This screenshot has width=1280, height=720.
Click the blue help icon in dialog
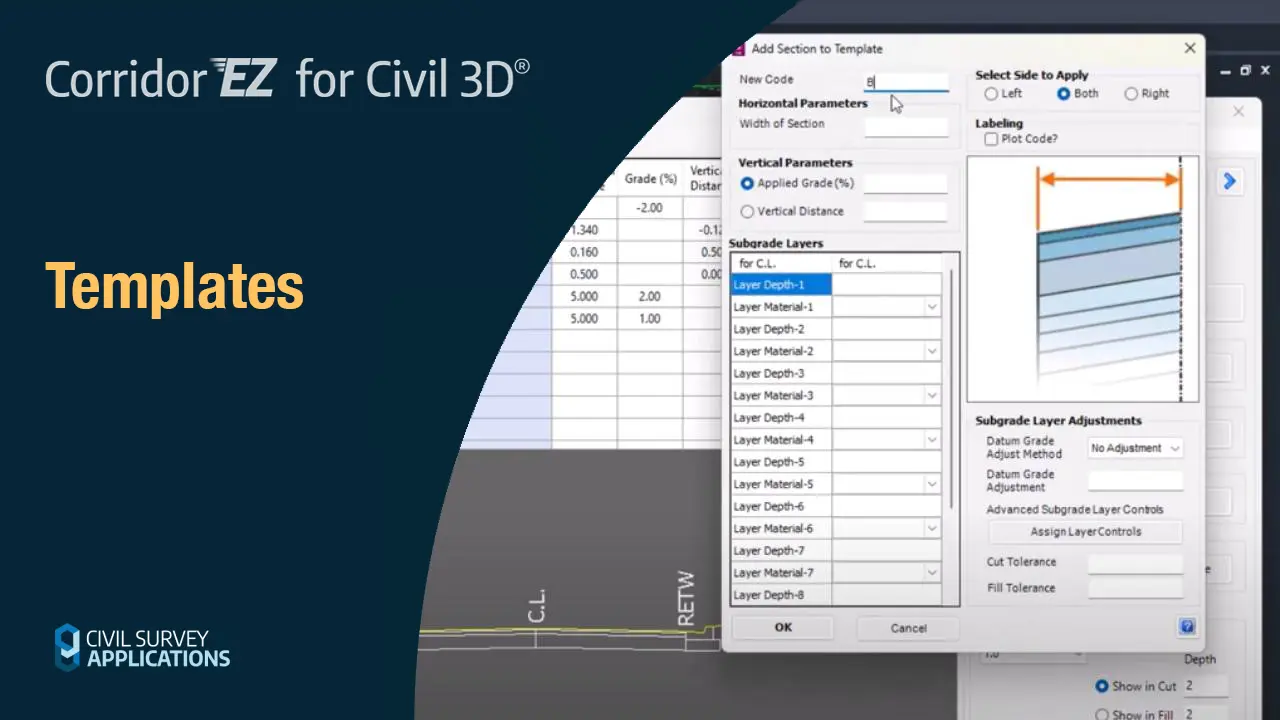click(1187, 627)
